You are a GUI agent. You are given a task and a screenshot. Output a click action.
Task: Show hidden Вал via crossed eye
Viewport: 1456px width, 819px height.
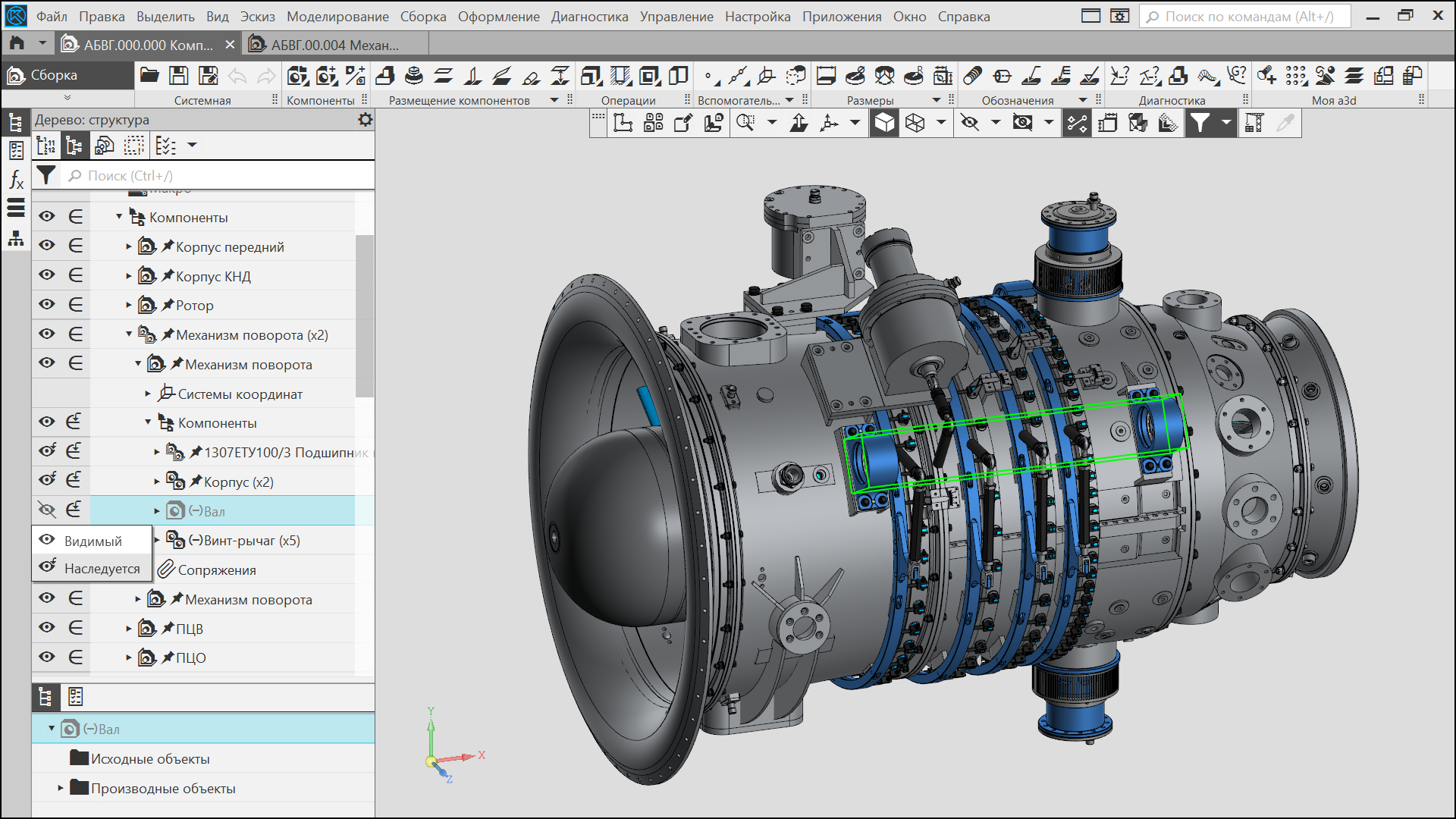(x=47, y=510)
